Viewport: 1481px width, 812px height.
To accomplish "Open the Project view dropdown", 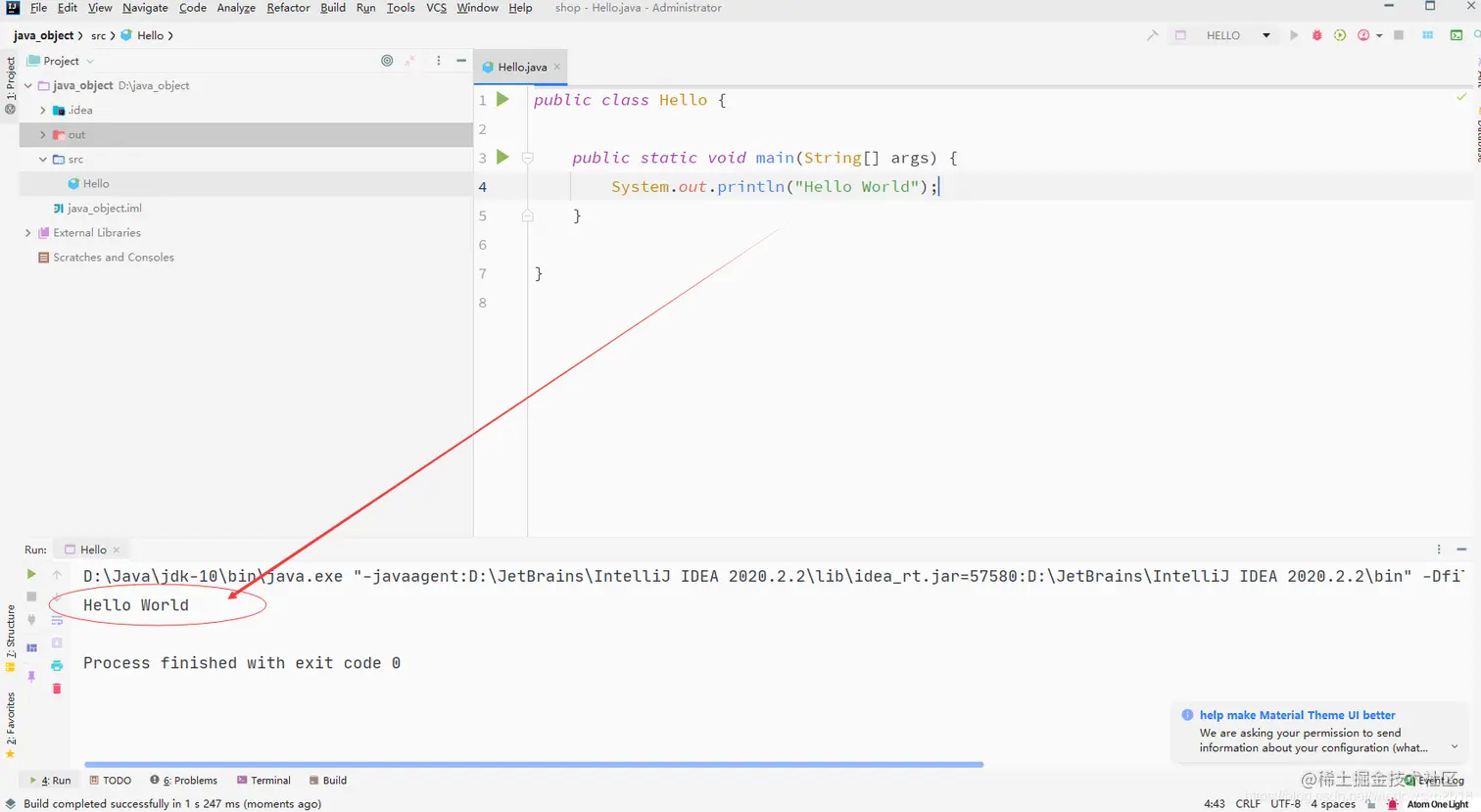I will [x=61, y=61].
